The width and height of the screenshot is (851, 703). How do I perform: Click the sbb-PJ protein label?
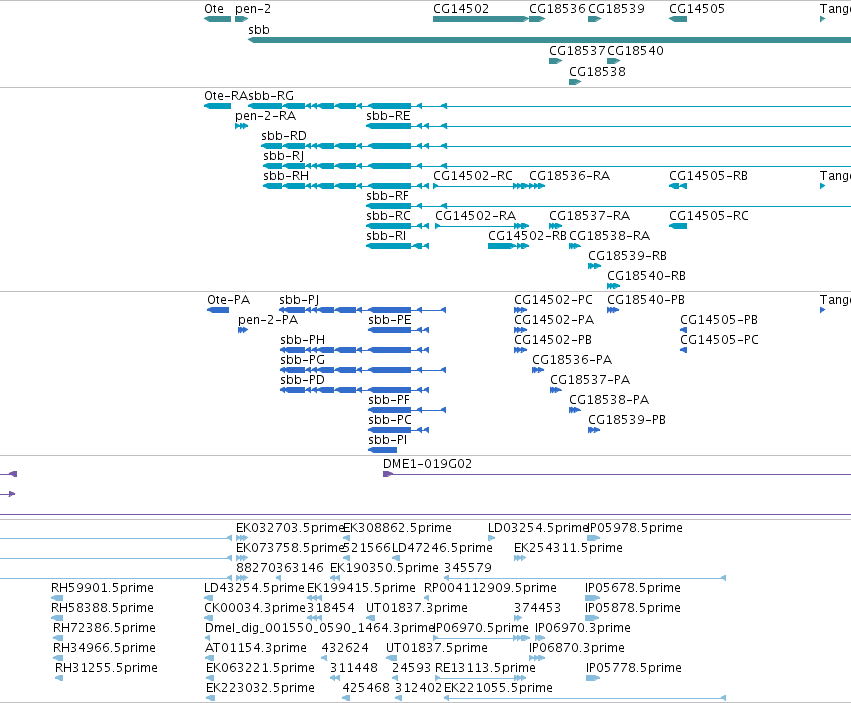coord(299,300)
